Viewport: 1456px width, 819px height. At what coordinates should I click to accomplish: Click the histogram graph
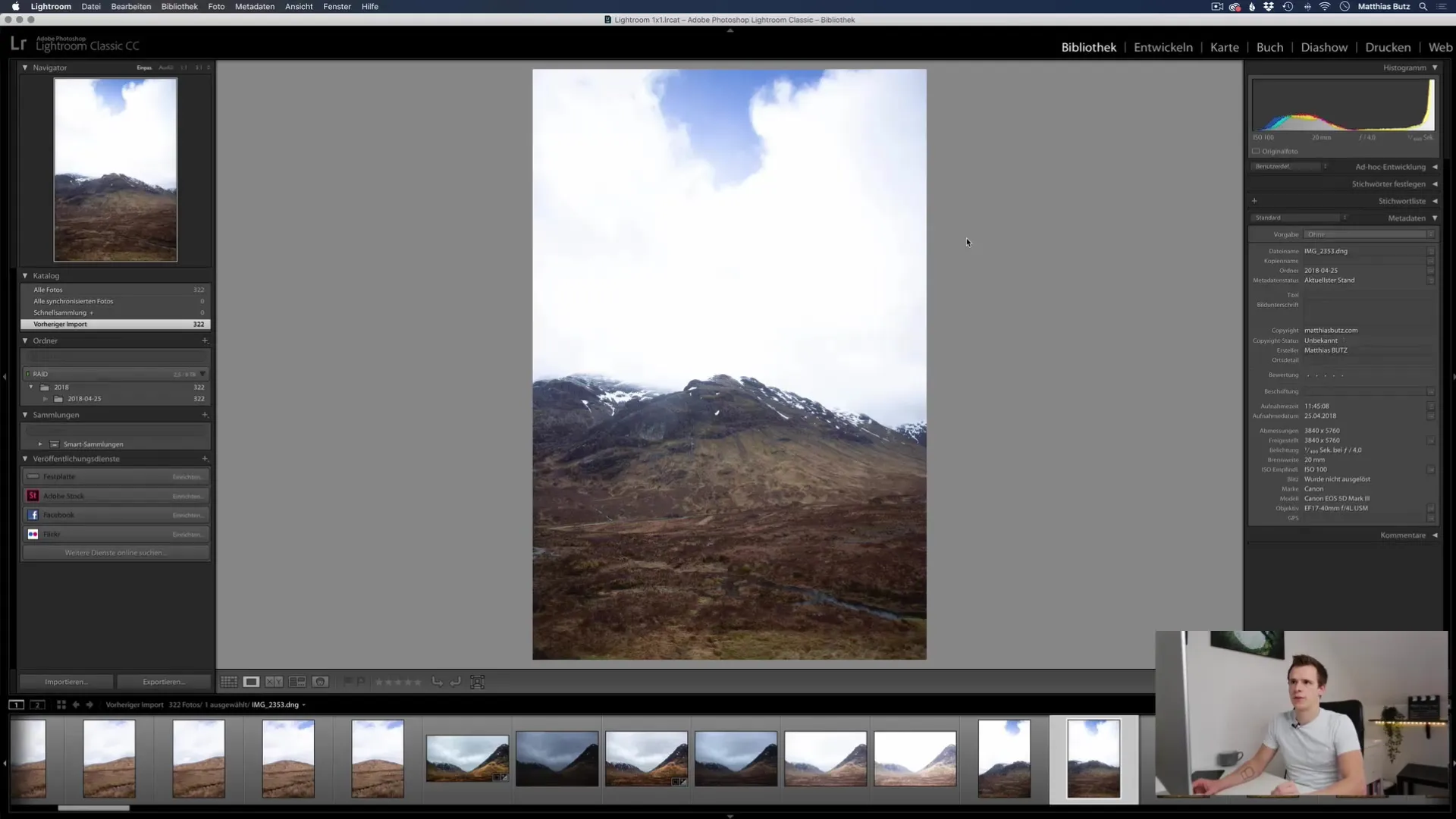pyautogui.click(x=1343, y=105)
